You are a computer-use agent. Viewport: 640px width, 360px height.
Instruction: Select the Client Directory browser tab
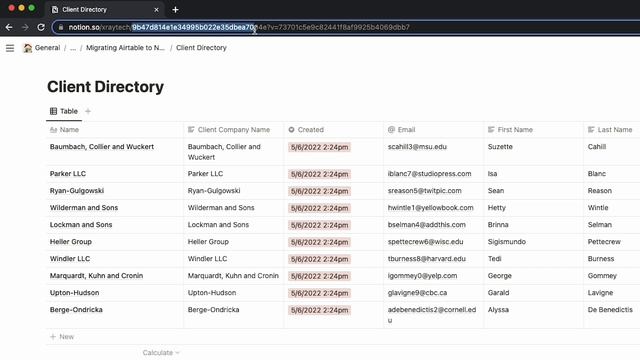pos(104,9)
